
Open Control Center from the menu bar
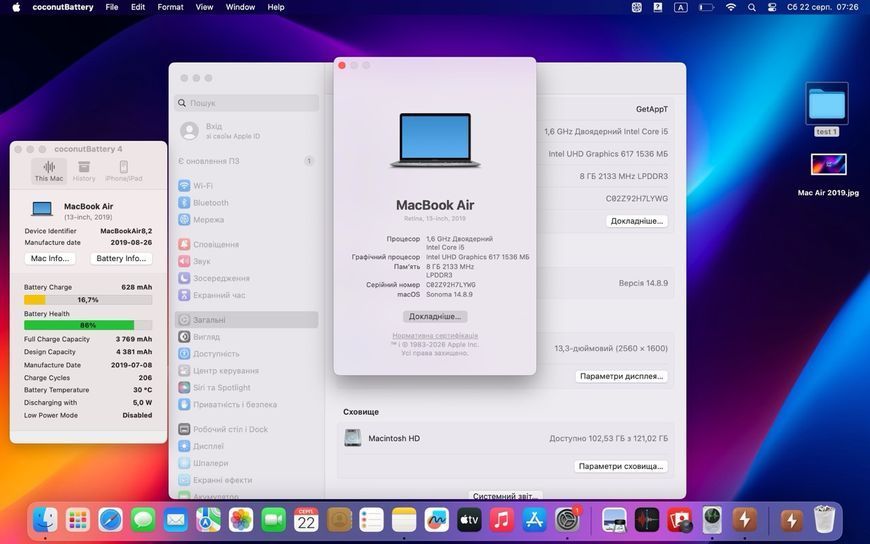point(772,7)
